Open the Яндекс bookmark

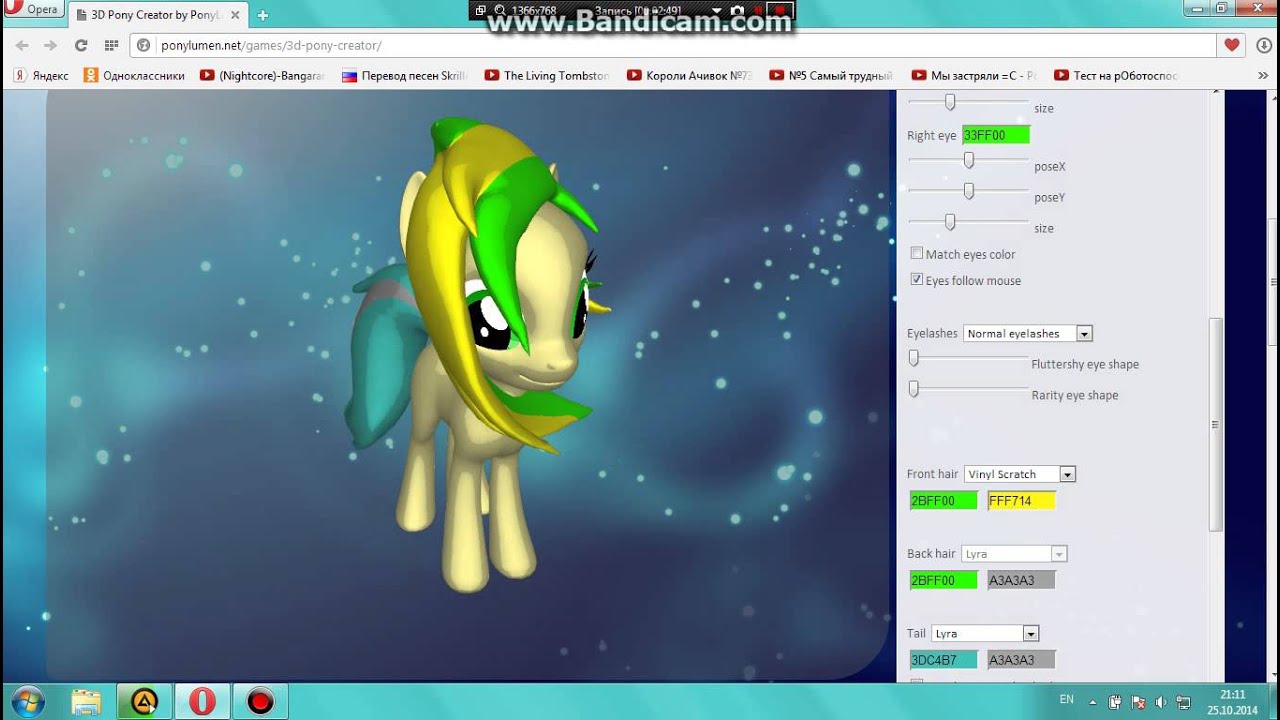pyautogui.click(x=41, y=75)
